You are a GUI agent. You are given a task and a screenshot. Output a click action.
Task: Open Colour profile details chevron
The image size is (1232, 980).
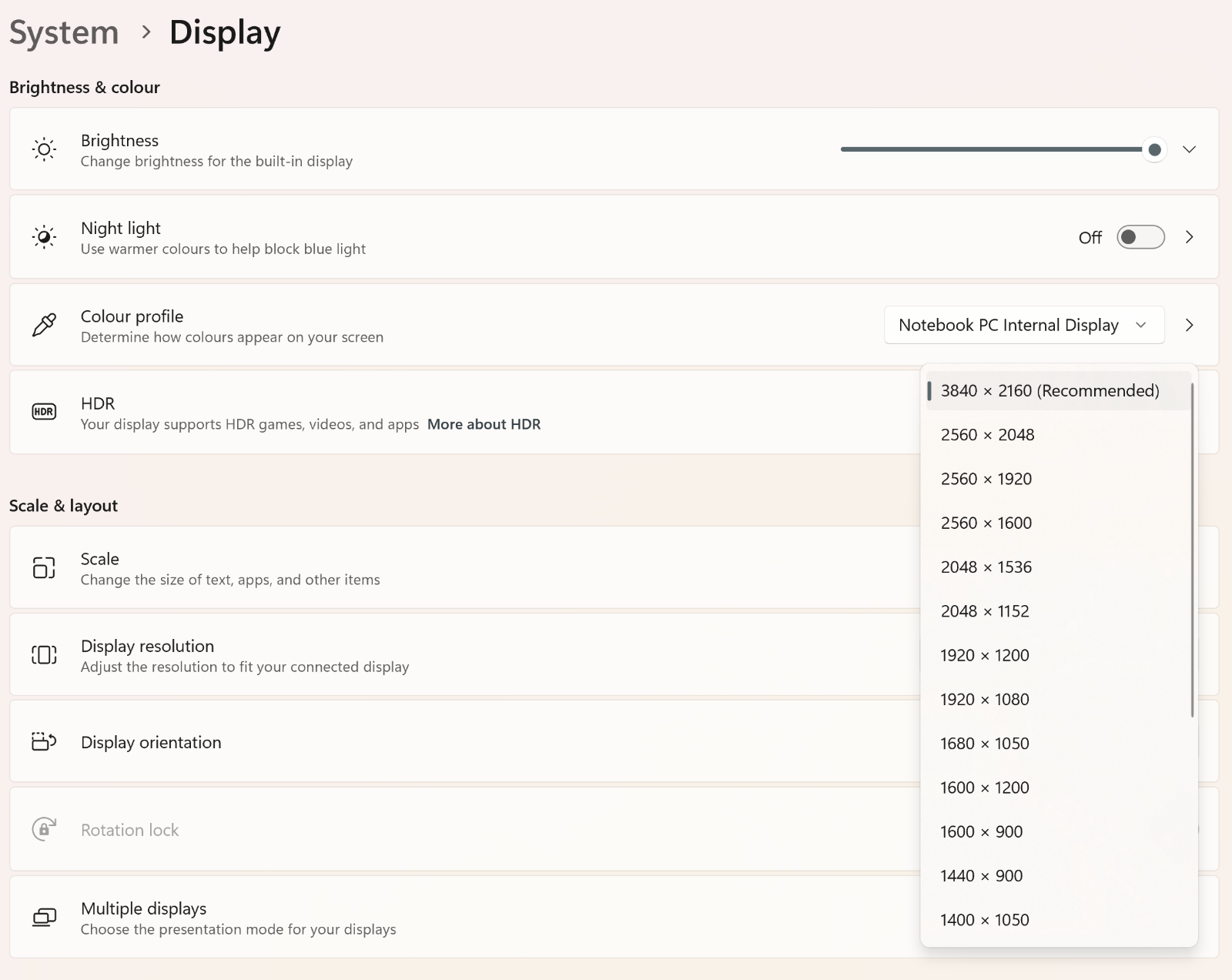click(x=1189, y=325)
